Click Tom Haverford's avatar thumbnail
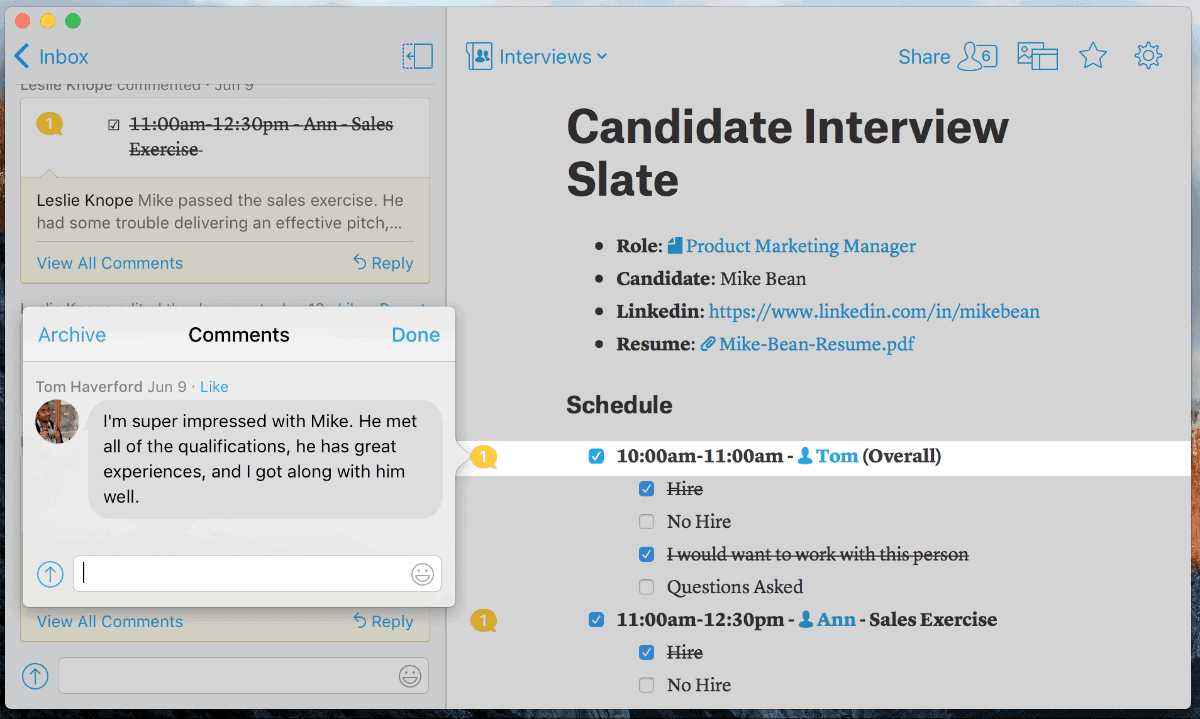This screenshot has width=1200, height=719. tap(57, 422)
